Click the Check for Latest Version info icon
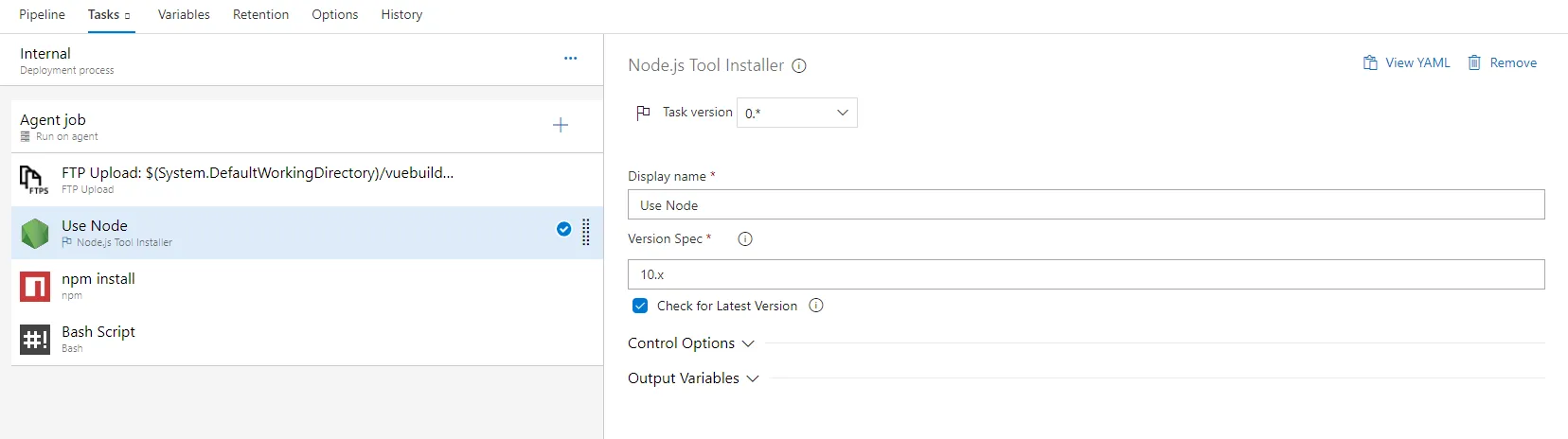 tap(816, 306)
